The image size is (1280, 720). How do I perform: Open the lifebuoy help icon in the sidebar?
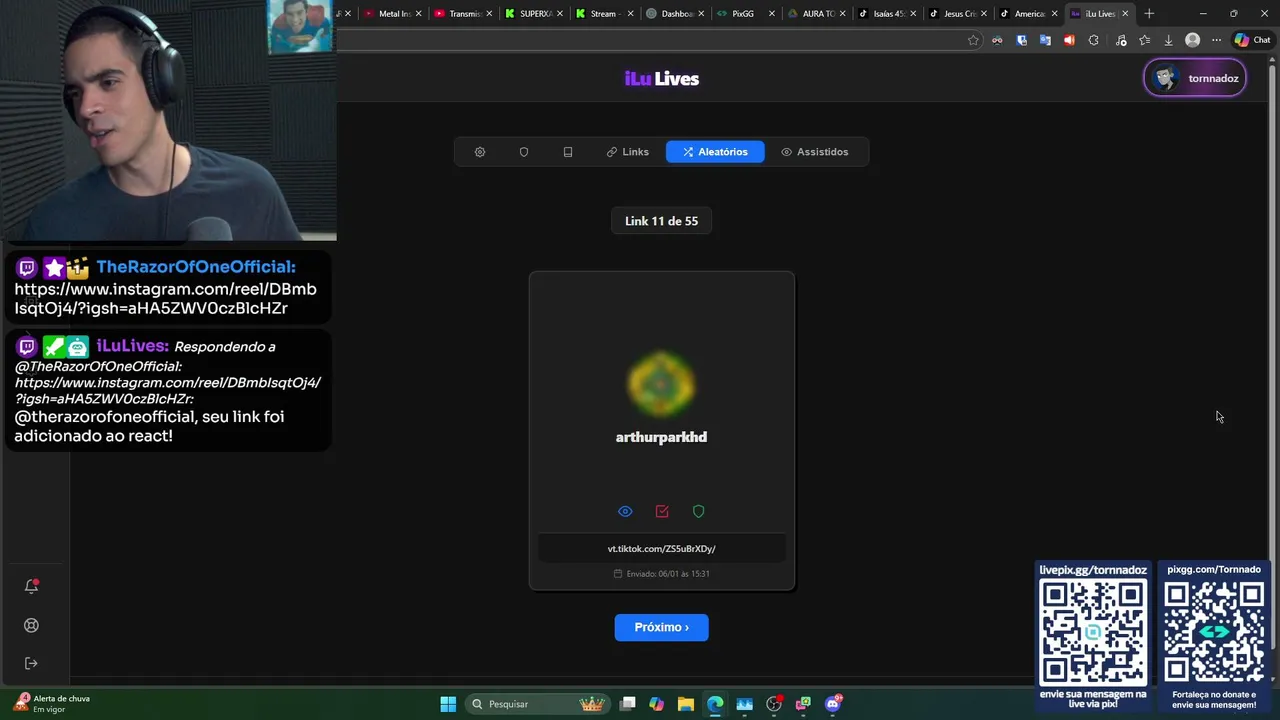click(31, 625)
